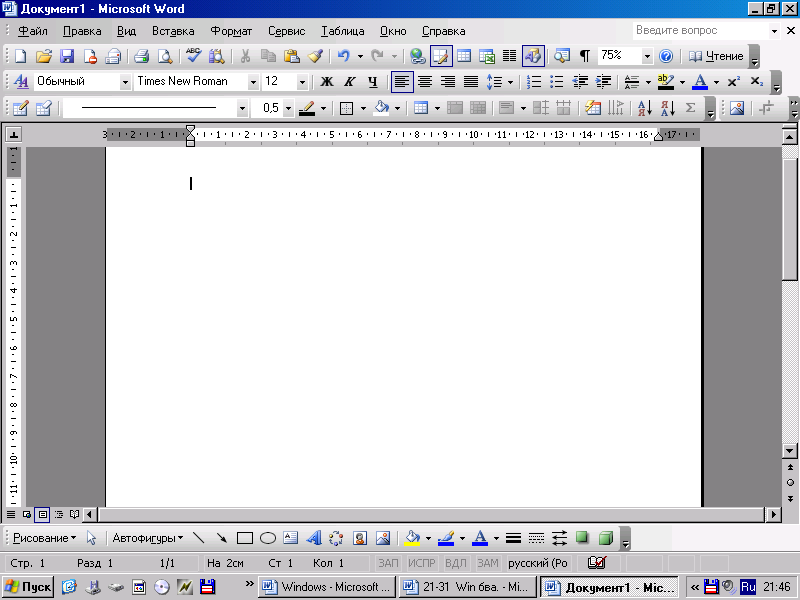Open the Правка menu
The height and width of the screenshot is (600, 800).
[x=82, y=31]
